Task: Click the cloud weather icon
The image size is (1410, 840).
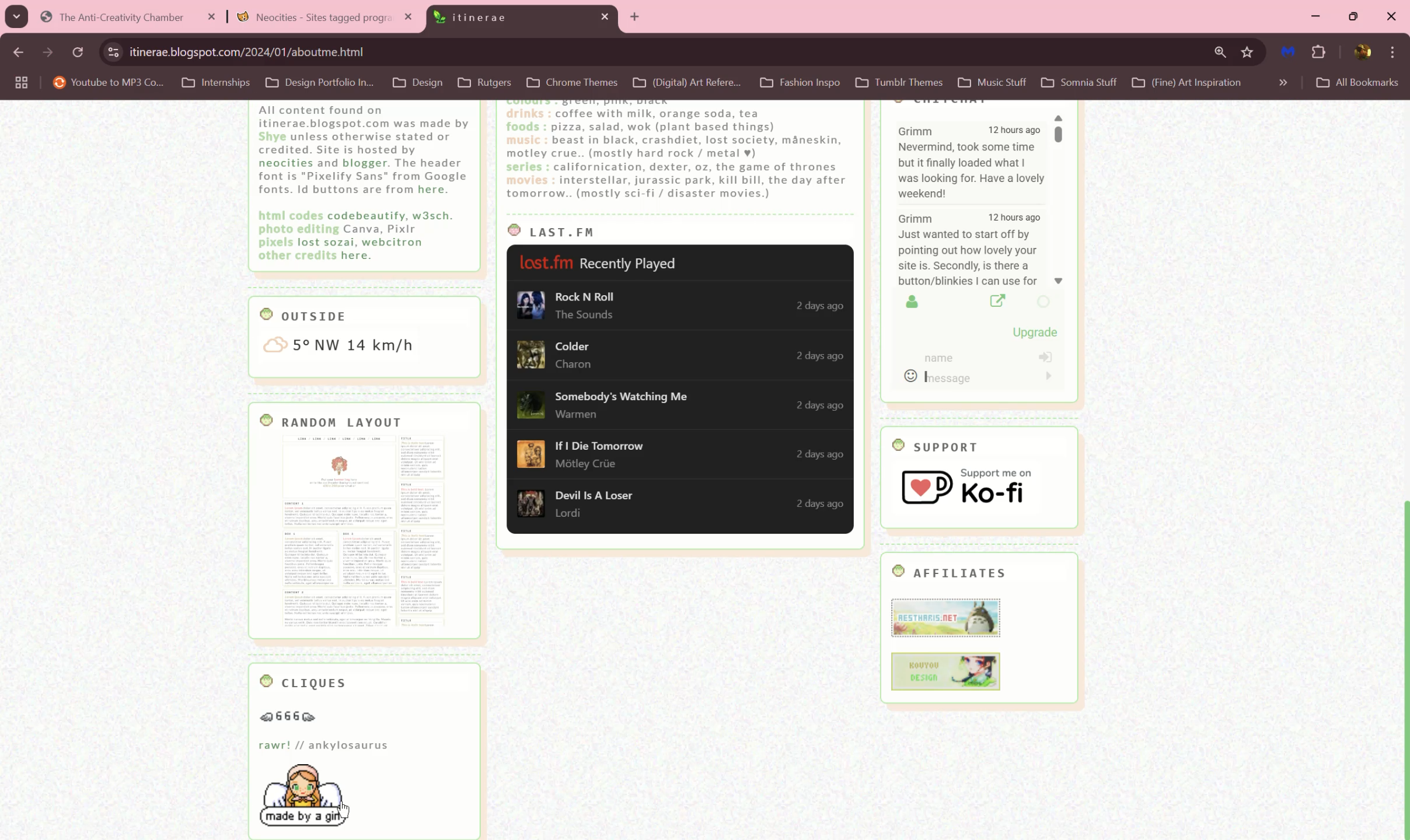Action: click(x=275, y=345)
